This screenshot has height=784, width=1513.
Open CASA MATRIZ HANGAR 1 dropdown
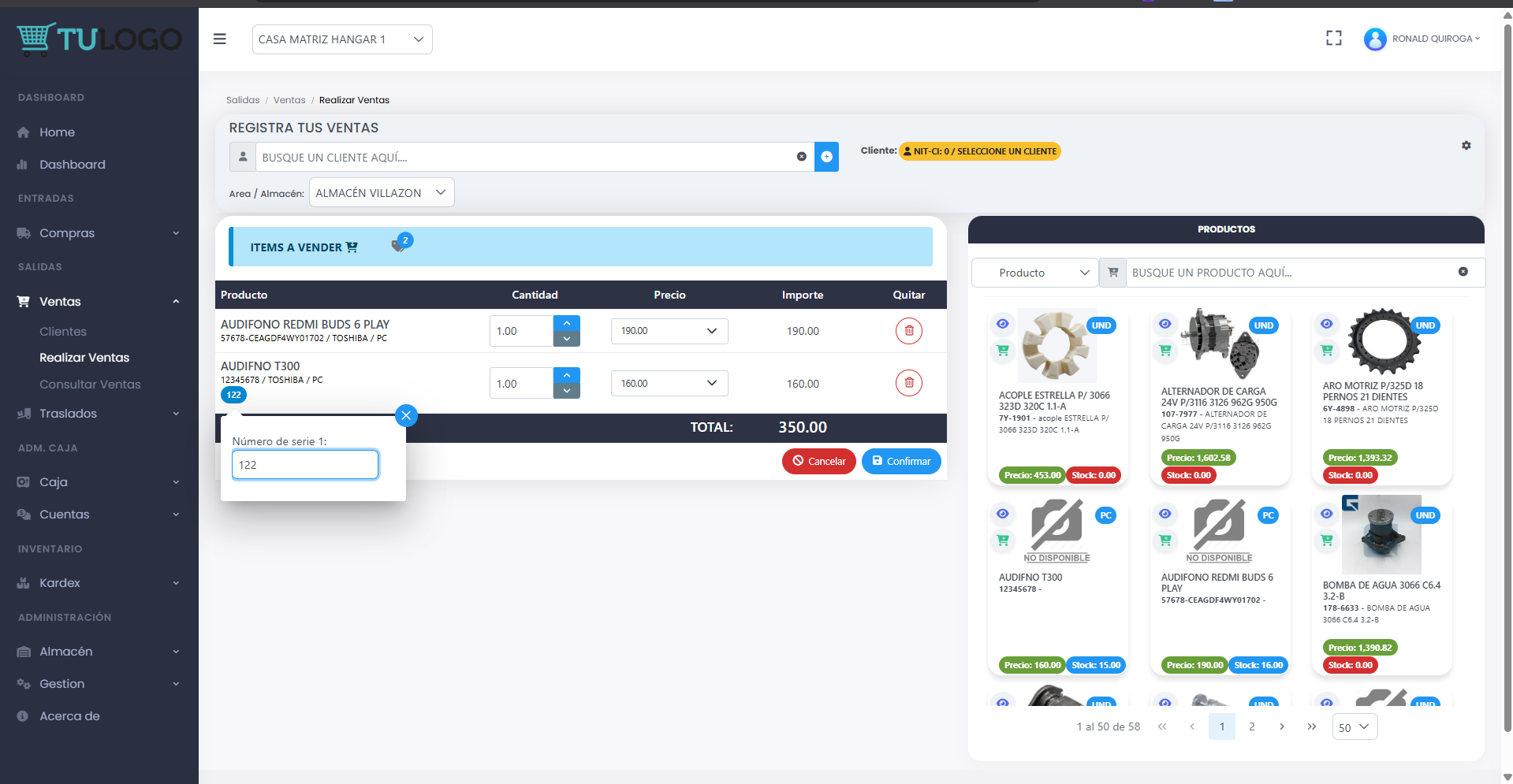(342, 39)
